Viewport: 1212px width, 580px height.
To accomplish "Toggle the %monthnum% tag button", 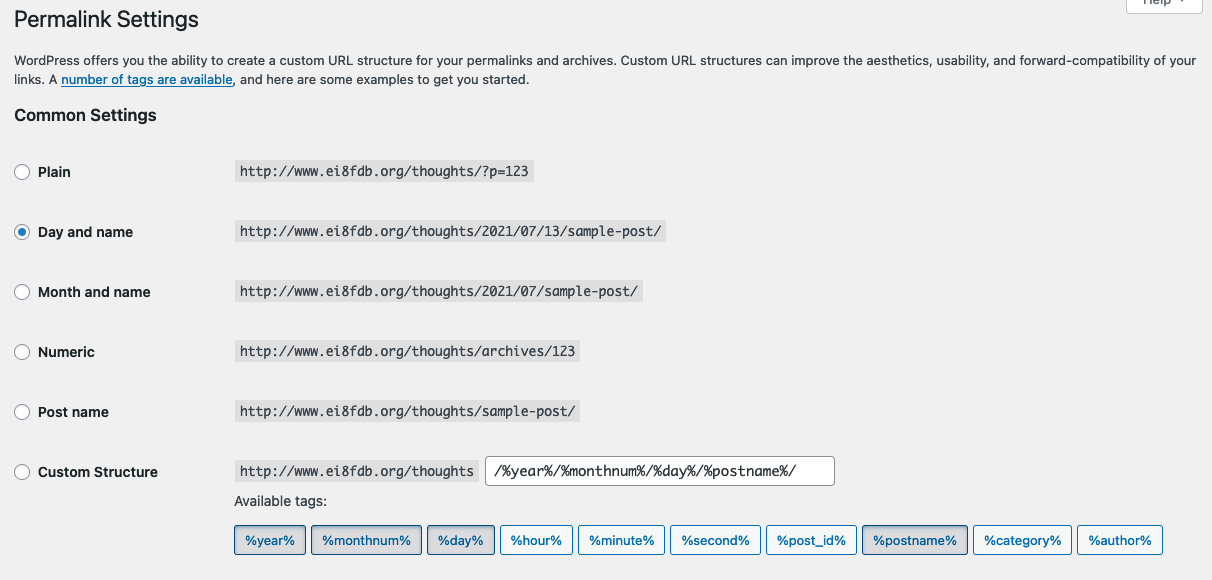I will (x=366, y=540).
